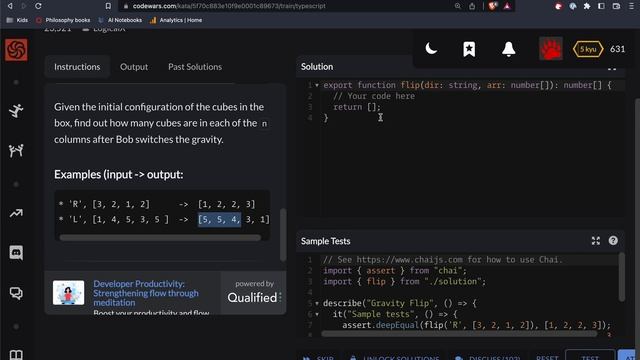Click the '// Your code here' comment line
Screen dimensions: 640x360
pos(374,96)
